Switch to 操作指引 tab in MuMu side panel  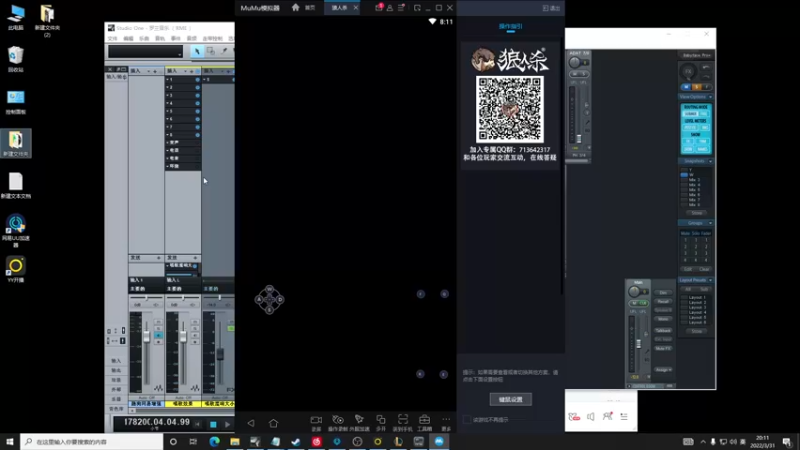[x=511, y=26]
